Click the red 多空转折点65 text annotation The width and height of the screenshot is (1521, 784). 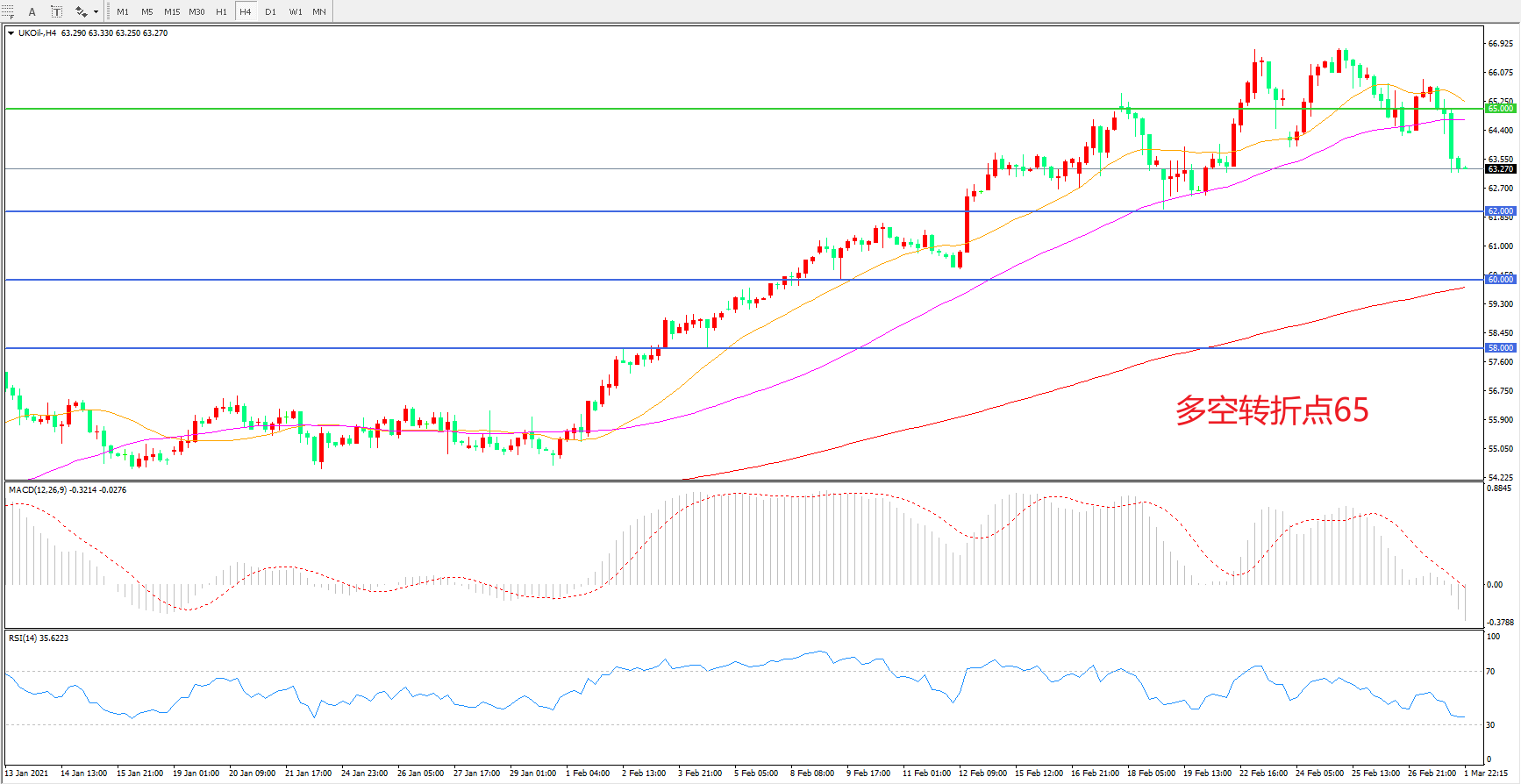[1271, 410]
